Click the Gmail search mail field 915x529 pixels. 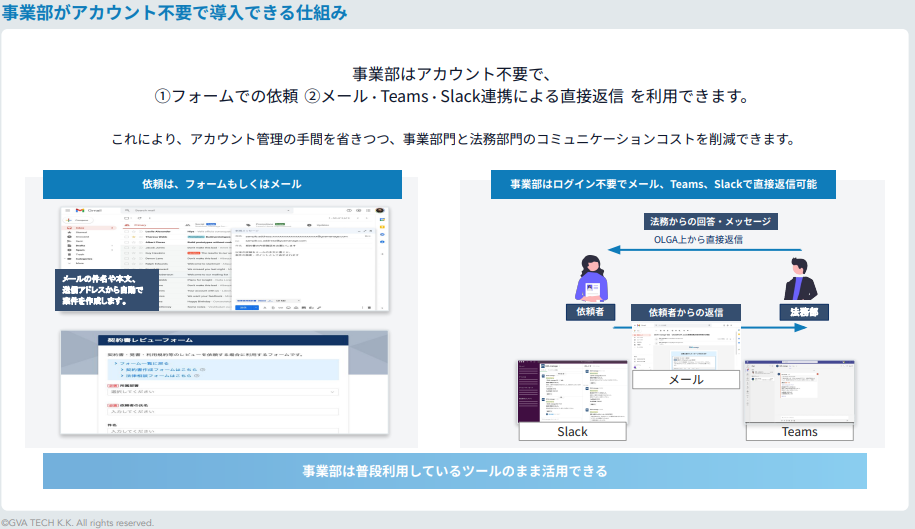point(207,211)
